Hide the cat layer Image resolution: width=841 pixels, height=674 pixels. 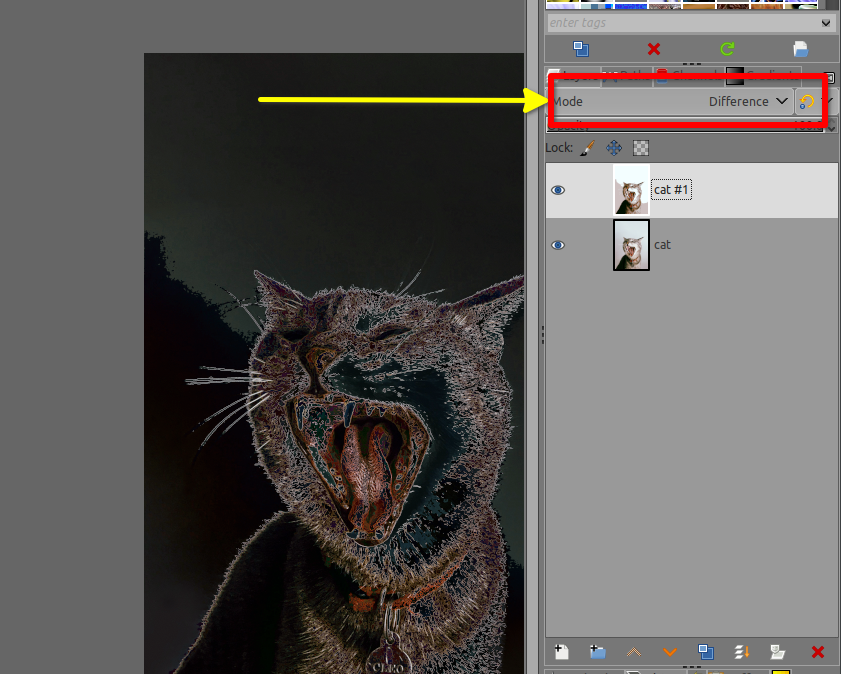558,245
